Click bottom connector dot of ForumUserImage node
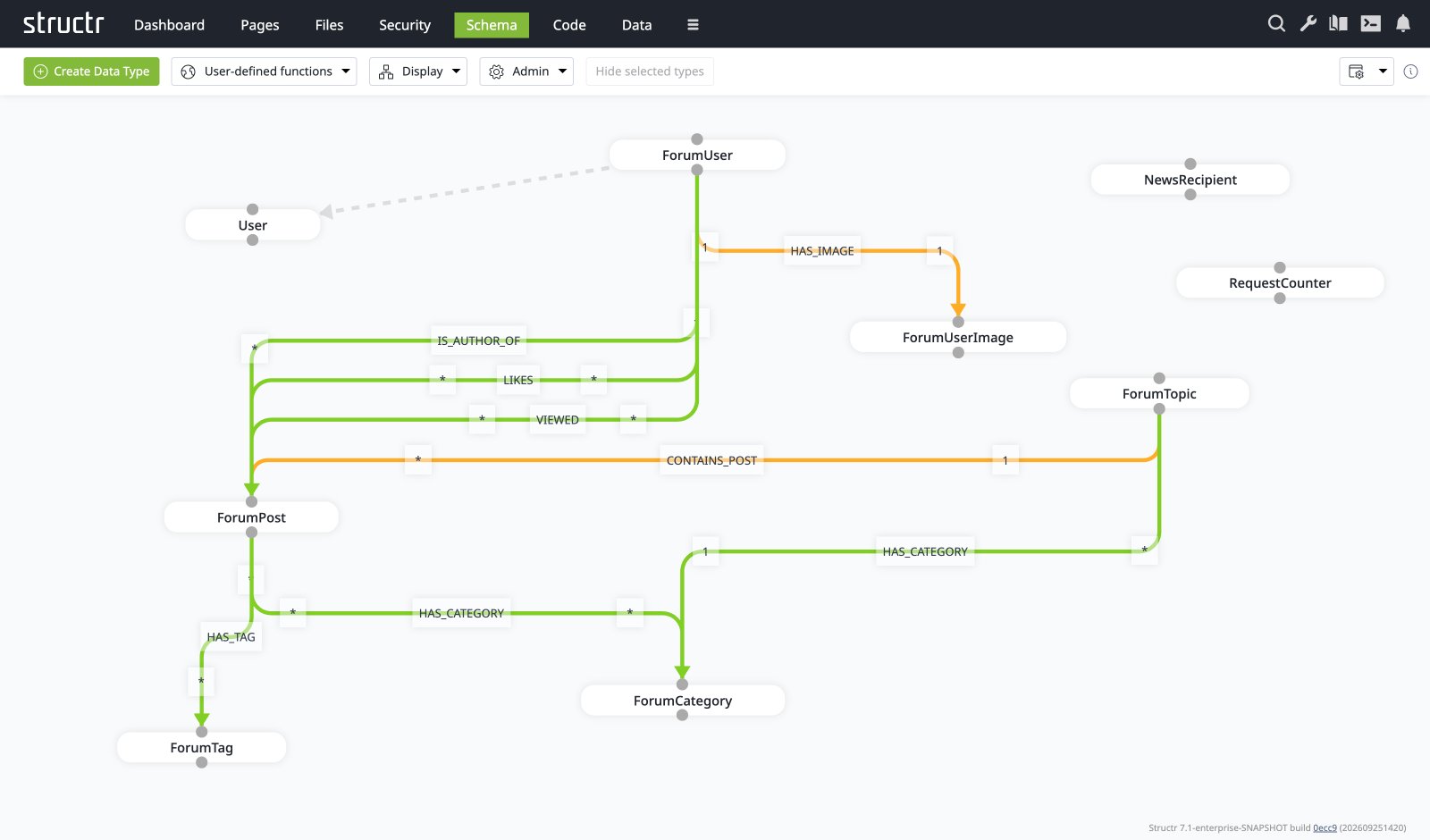Image resolution: width=1430 pixels, height=840 pixels. [958, 352]
